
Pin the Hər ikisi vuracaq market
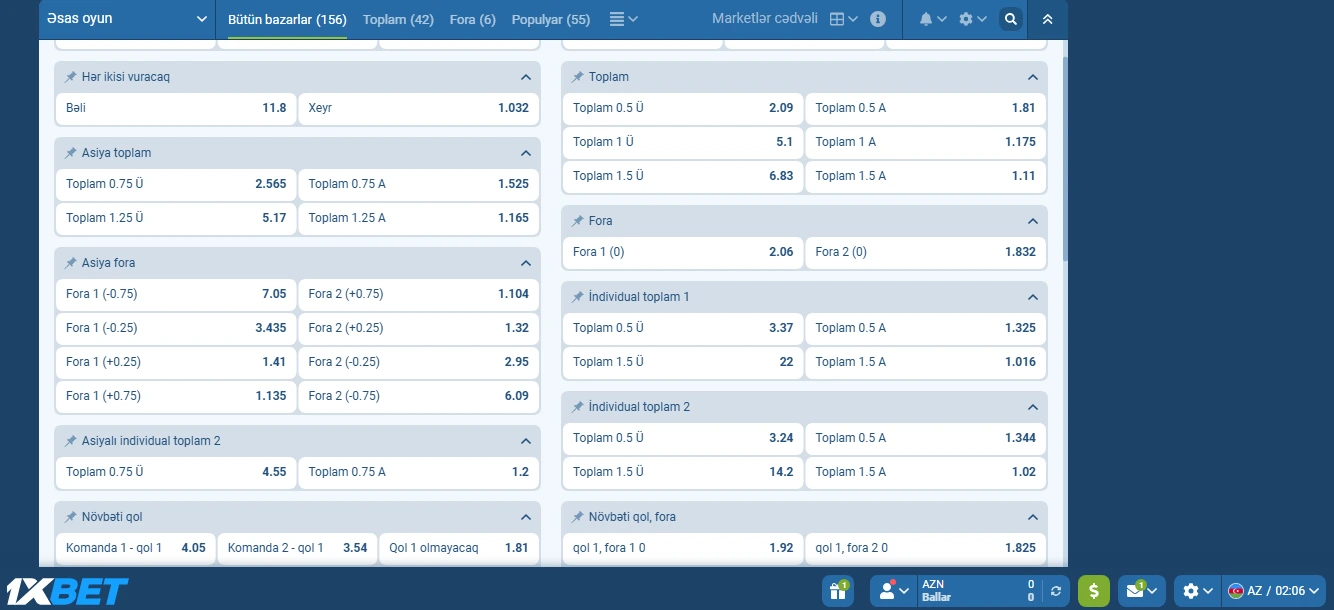[71, 77]
